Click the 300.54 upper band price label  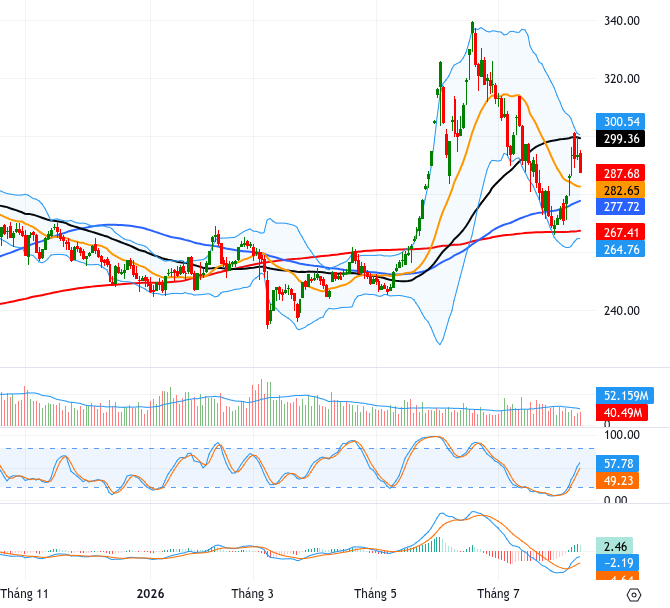click(x=620, y=121)
